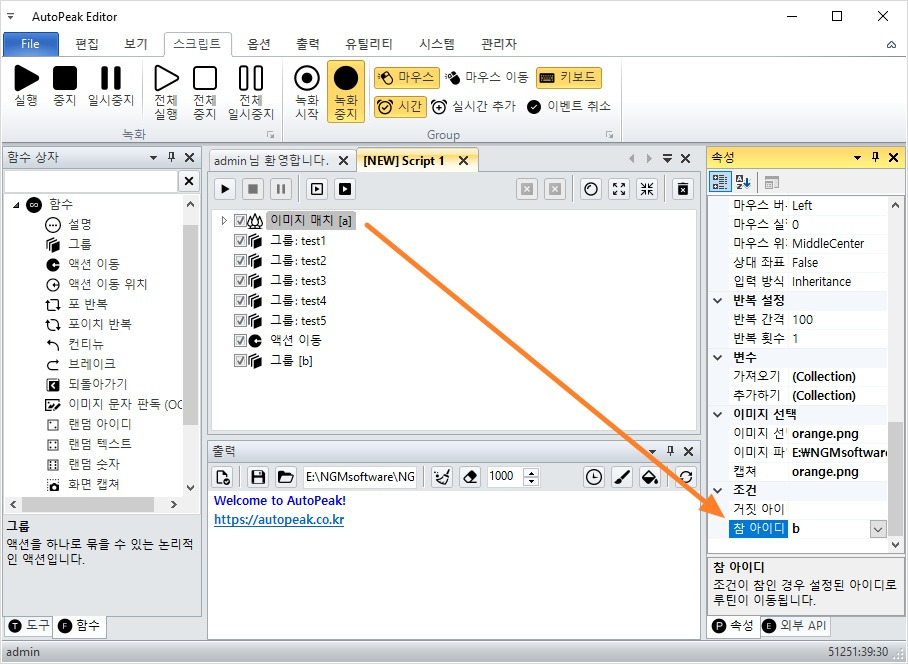908x664 pixels.
Task: Start recording with 녹화 시작
Action: [307, 92]
